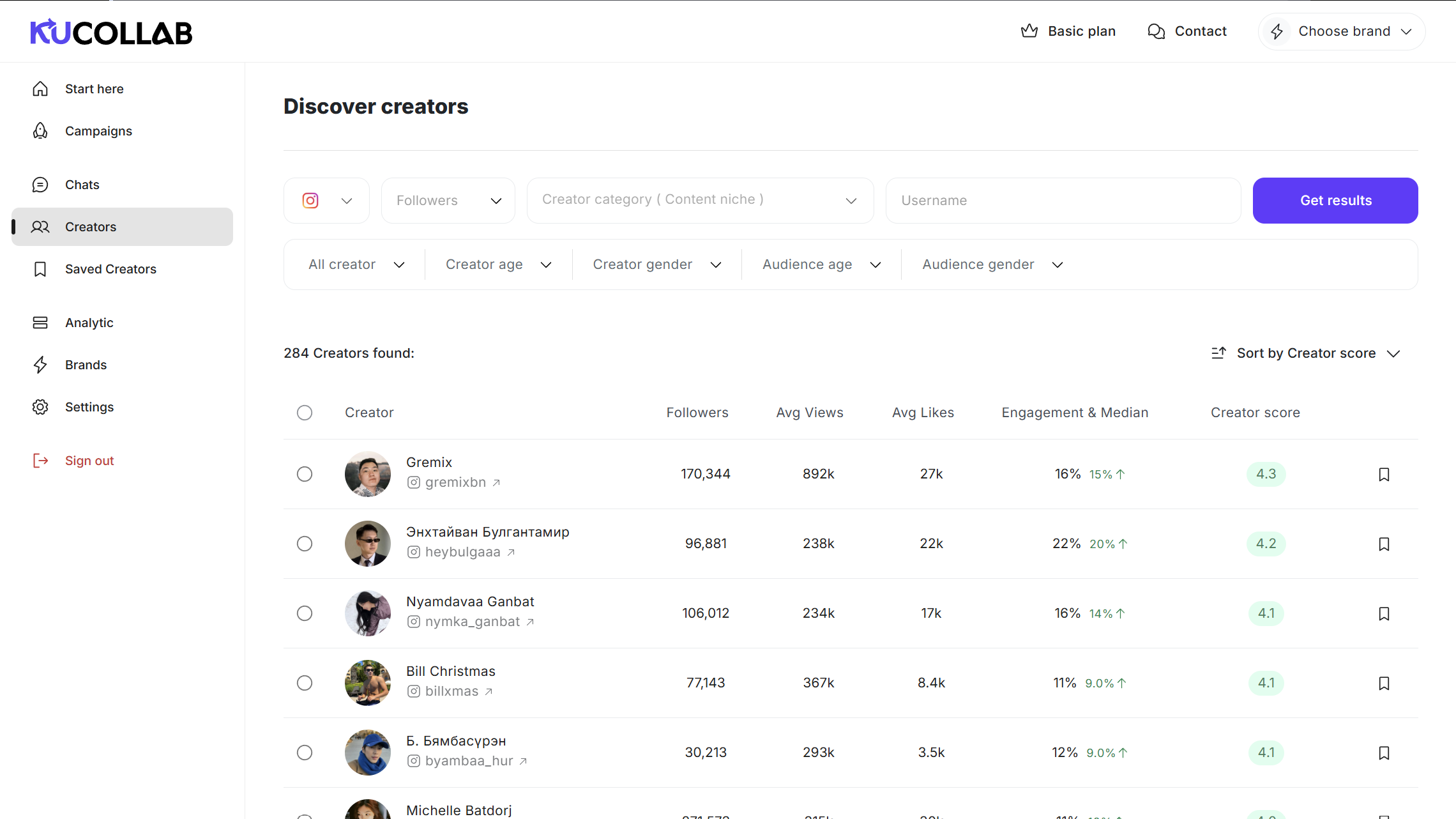Open the Instagram platform dropdown

tap(326, 201)
